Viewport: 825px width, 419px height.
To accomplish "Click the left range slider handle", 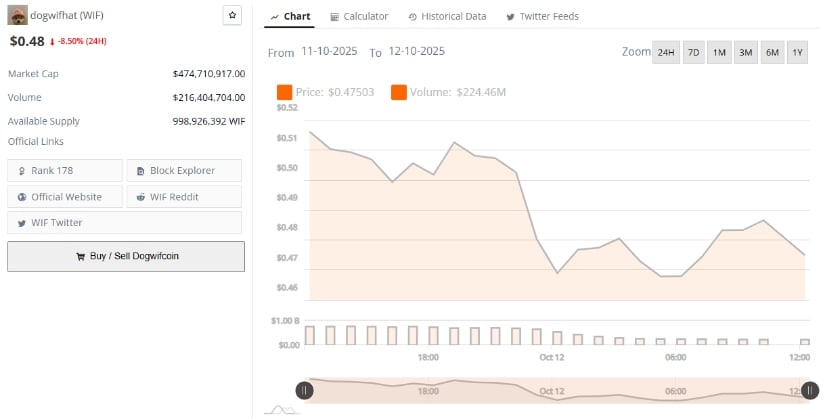I will pyautogui.click(x=305, y=390).
